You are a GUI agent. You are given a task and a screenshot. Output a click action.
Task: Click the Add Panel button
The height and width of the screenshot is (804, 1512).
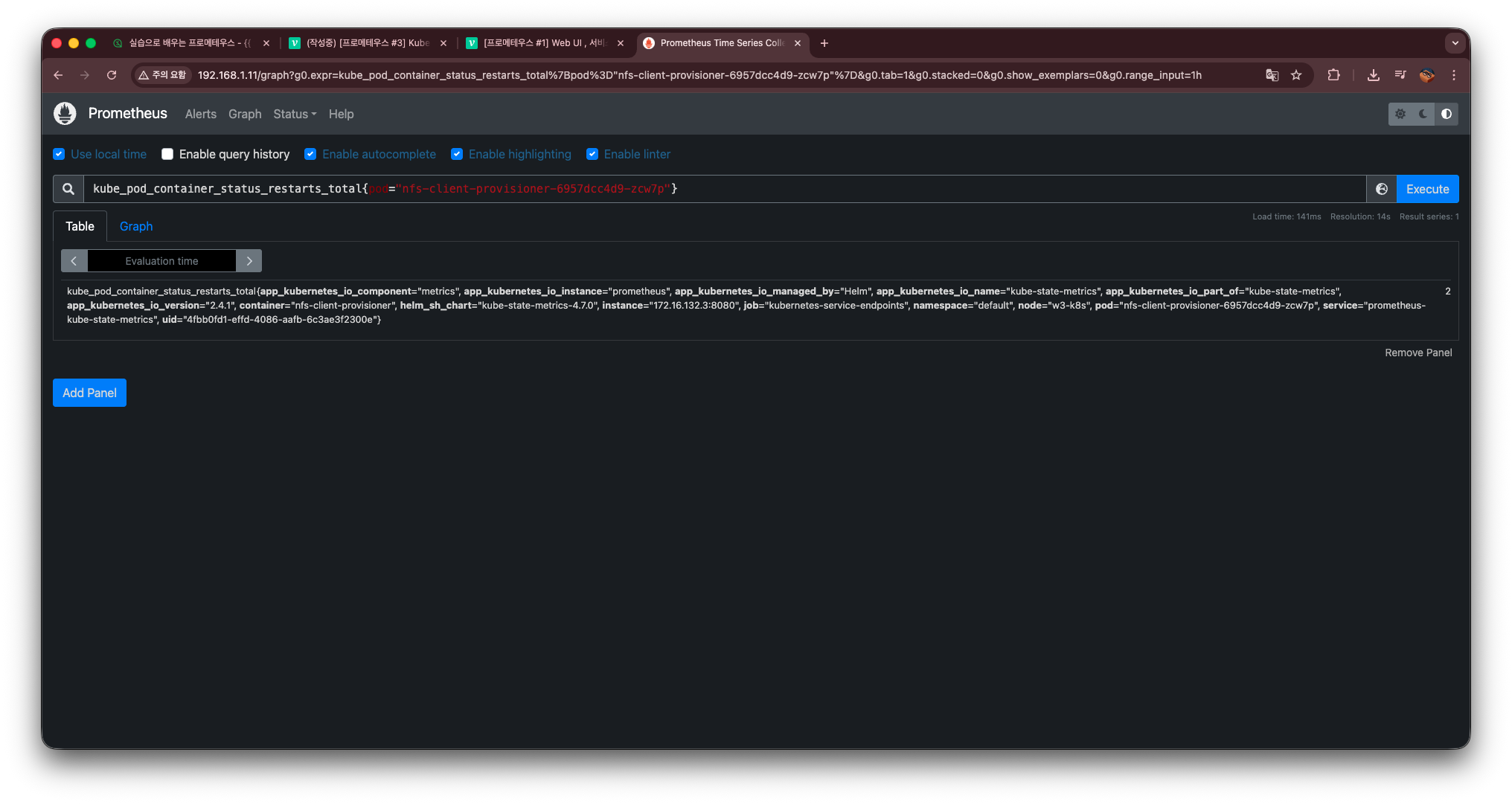[x=89, y=393]
